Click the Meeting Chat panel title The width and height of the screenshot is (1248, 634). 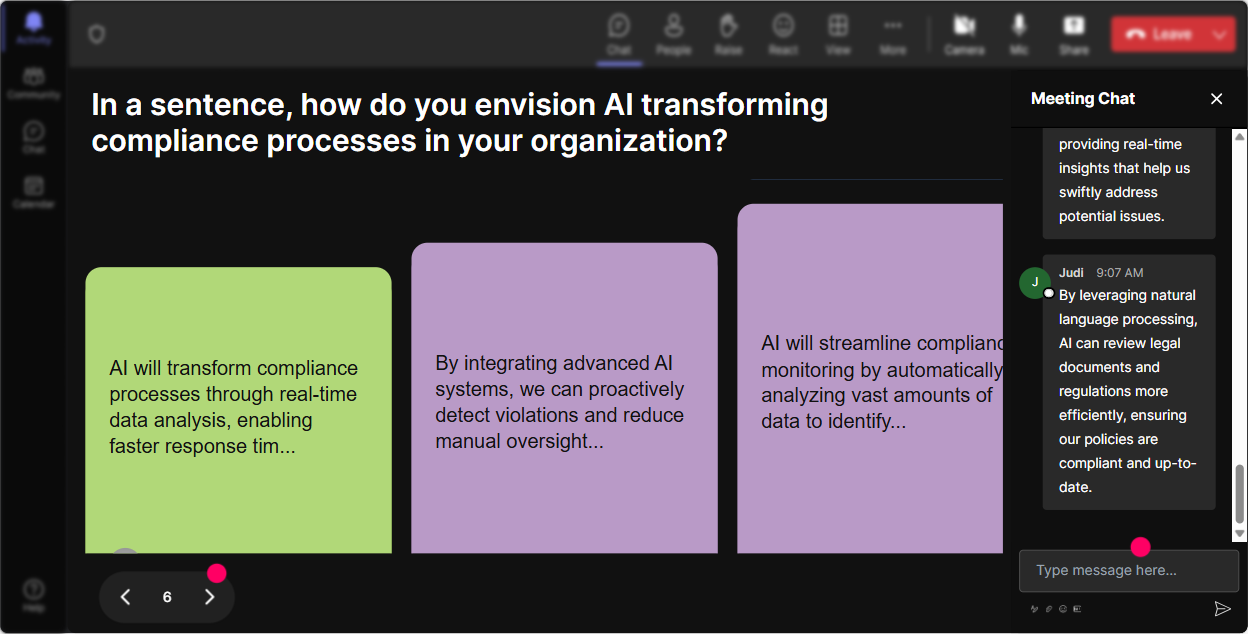point(1083,98)
